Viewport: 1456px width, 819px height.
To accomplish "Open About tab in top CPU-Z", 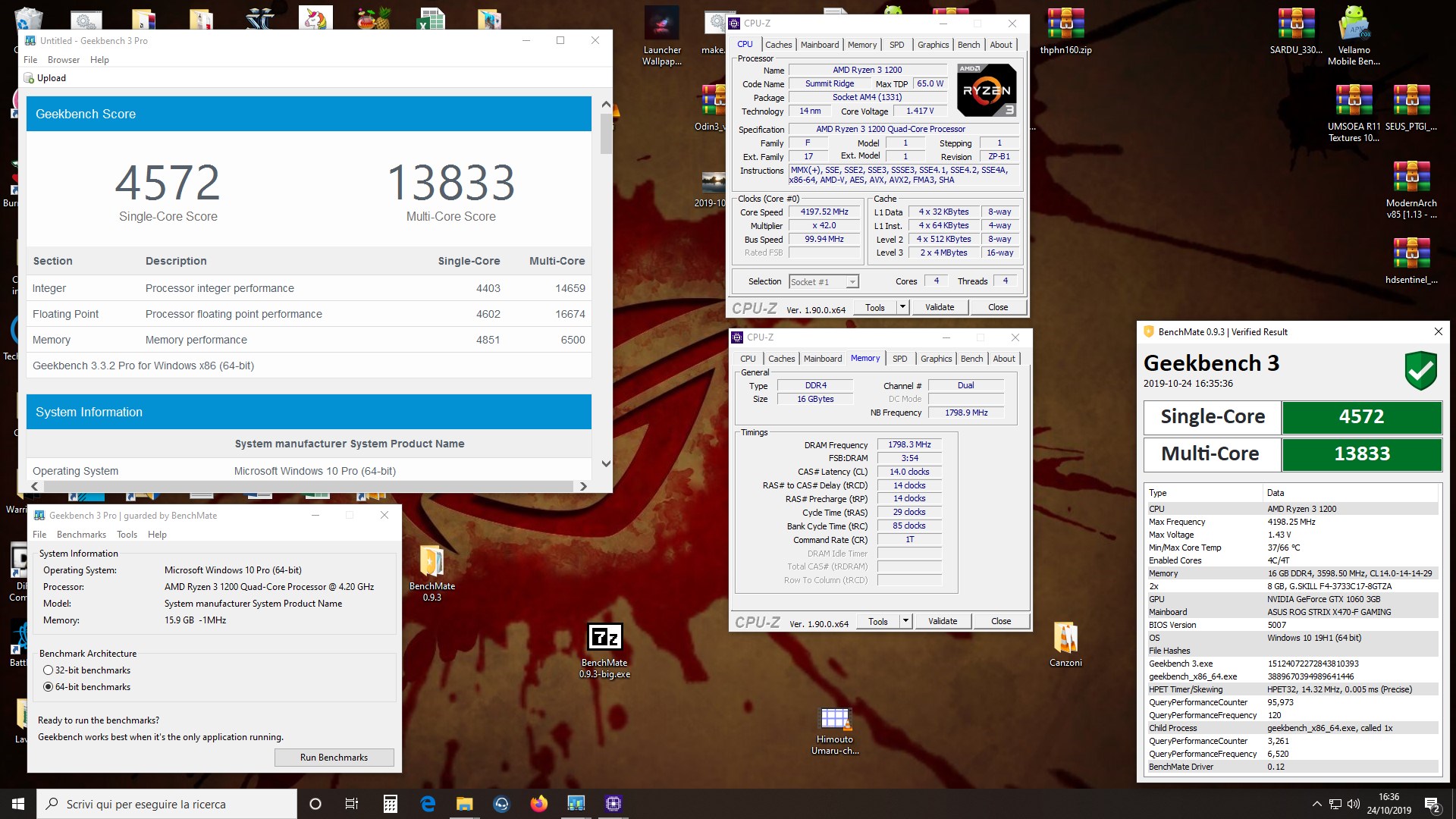I will pyautogui.click(x=1001, y=45).
